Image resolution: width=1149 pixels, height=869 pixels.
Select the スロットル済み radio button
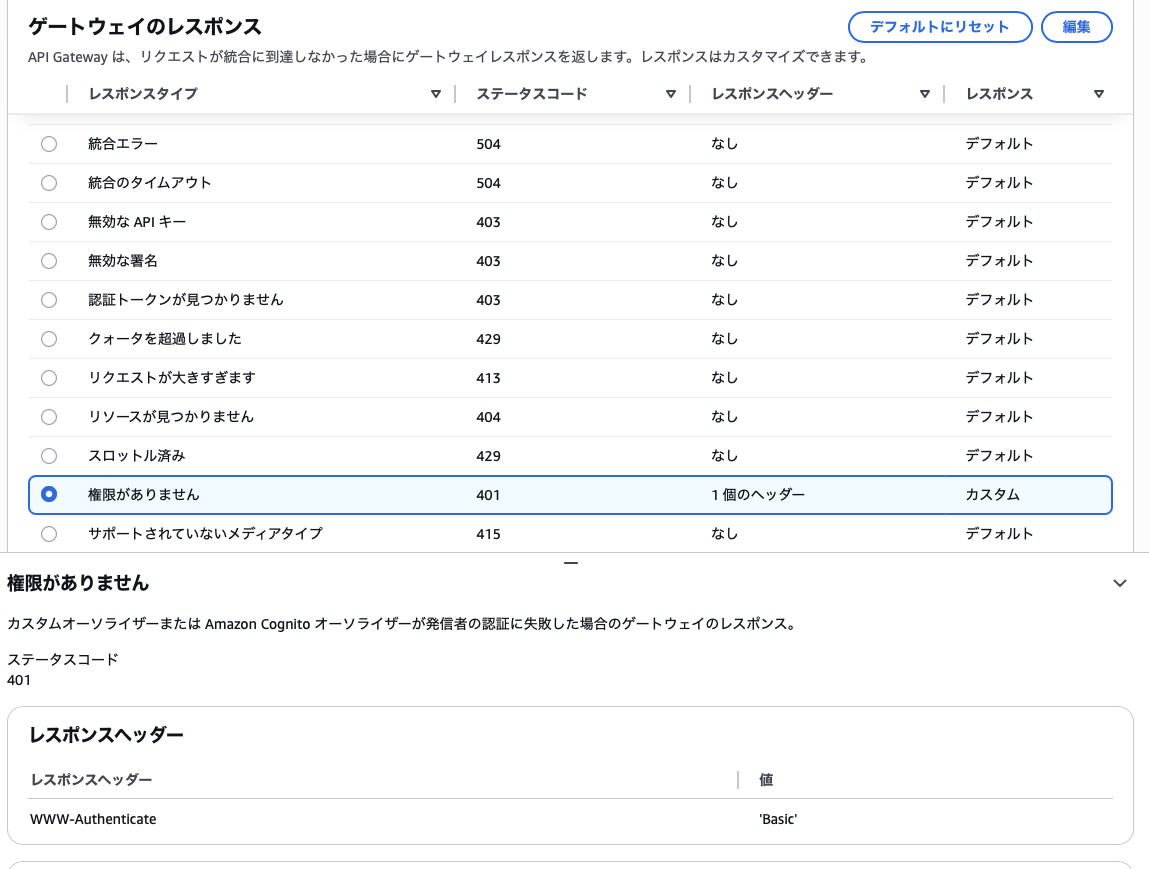coord(49,456)
